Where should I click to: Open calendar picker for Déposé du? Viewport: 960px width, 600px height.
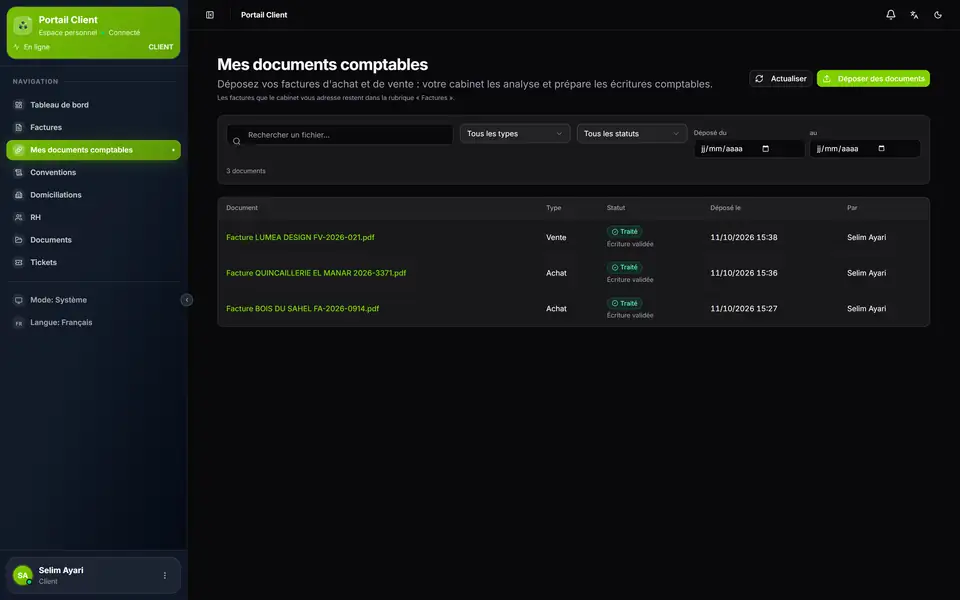[765, 149]
